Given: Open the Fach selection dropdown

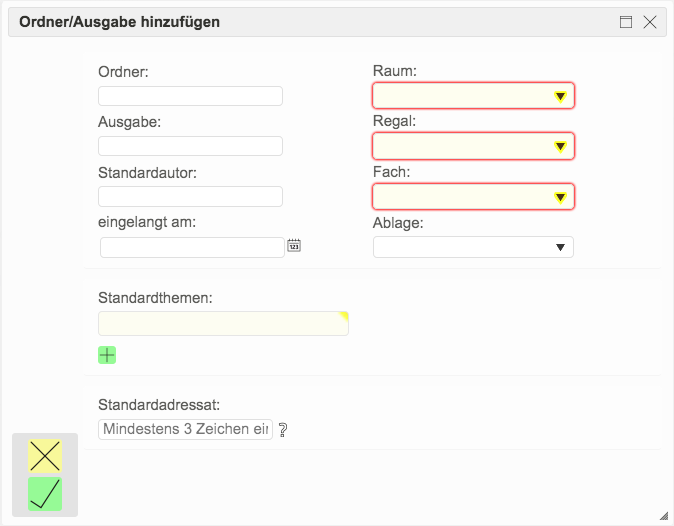Looking at the screenshot, I should pyautogui.click(x=473, y=197).
